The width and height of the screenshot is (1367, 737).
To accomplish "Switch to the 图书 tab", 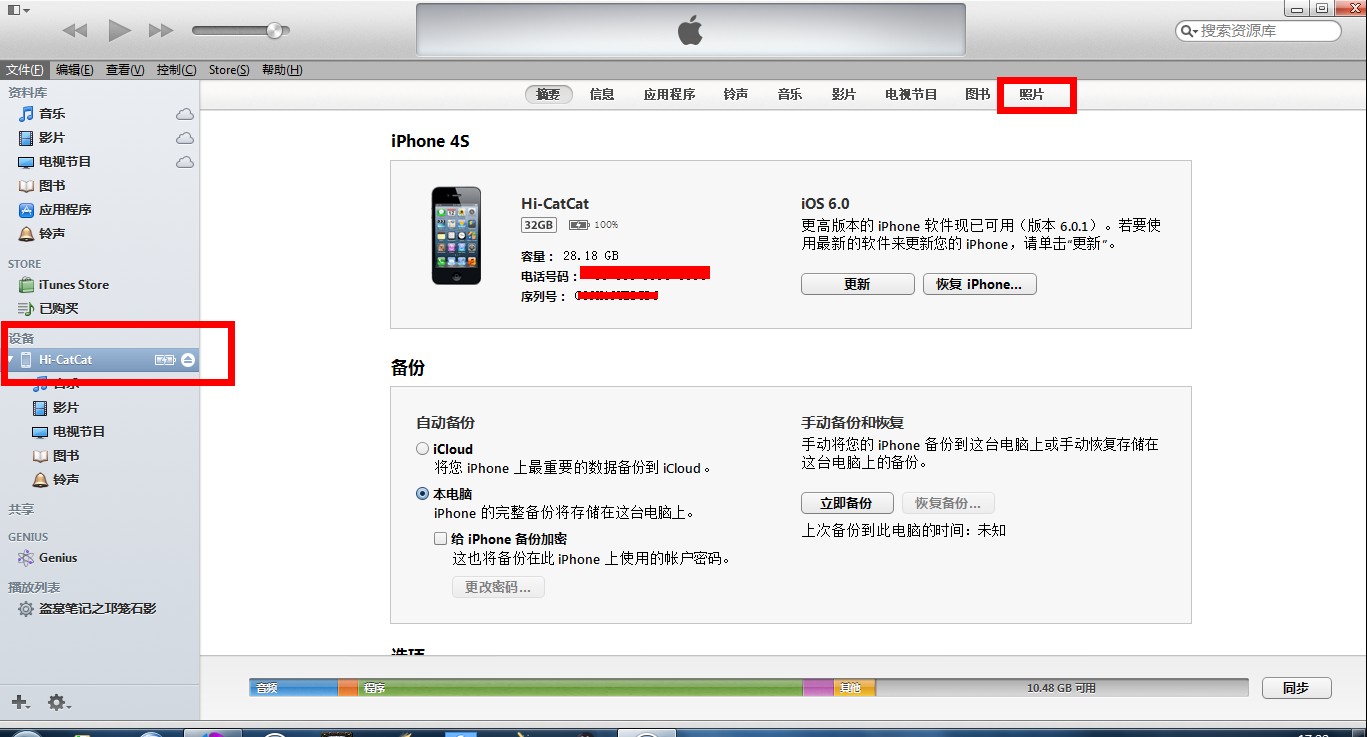I will click(x=978, y=94).
